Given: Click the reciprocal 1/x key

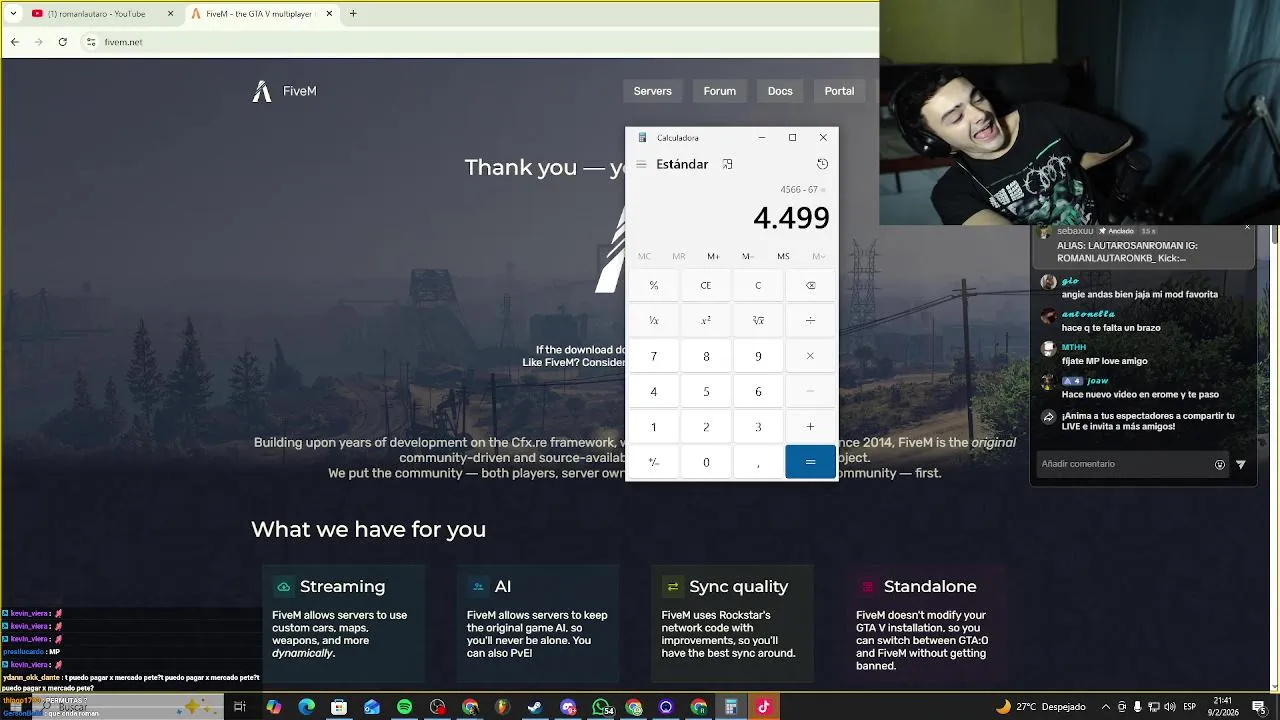Looking at the screenshot, I should tap(653, 321).
